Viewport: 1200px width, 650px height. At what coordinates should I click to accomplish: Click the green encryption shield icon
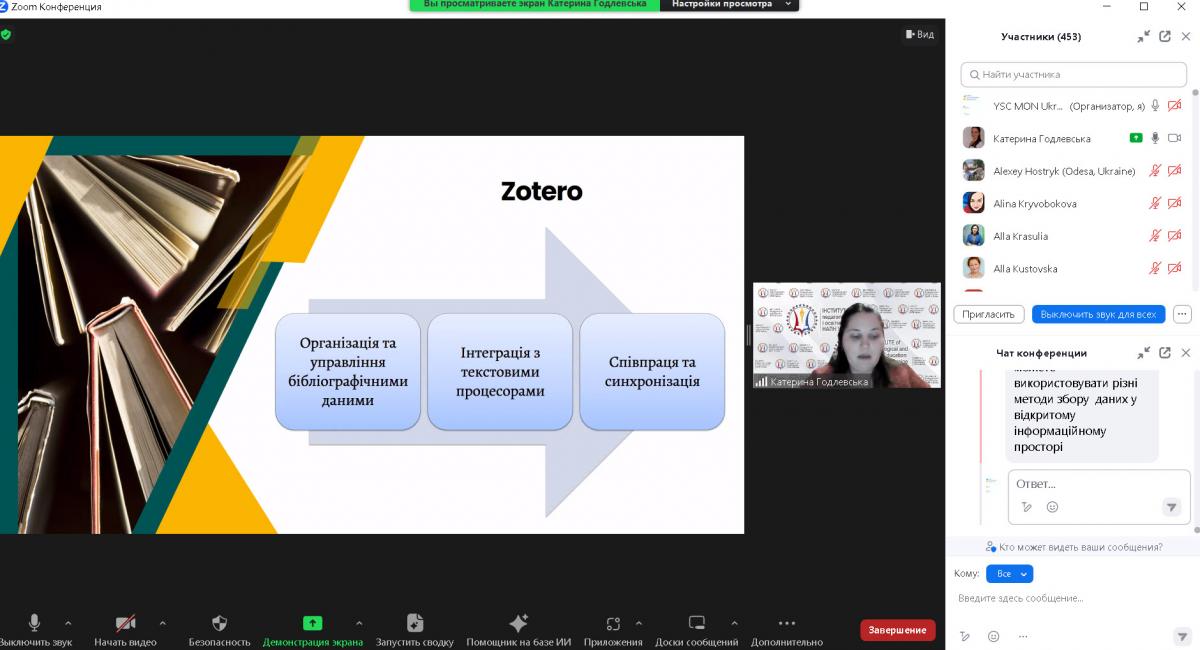pyautogui.click(x=6, y=34)
